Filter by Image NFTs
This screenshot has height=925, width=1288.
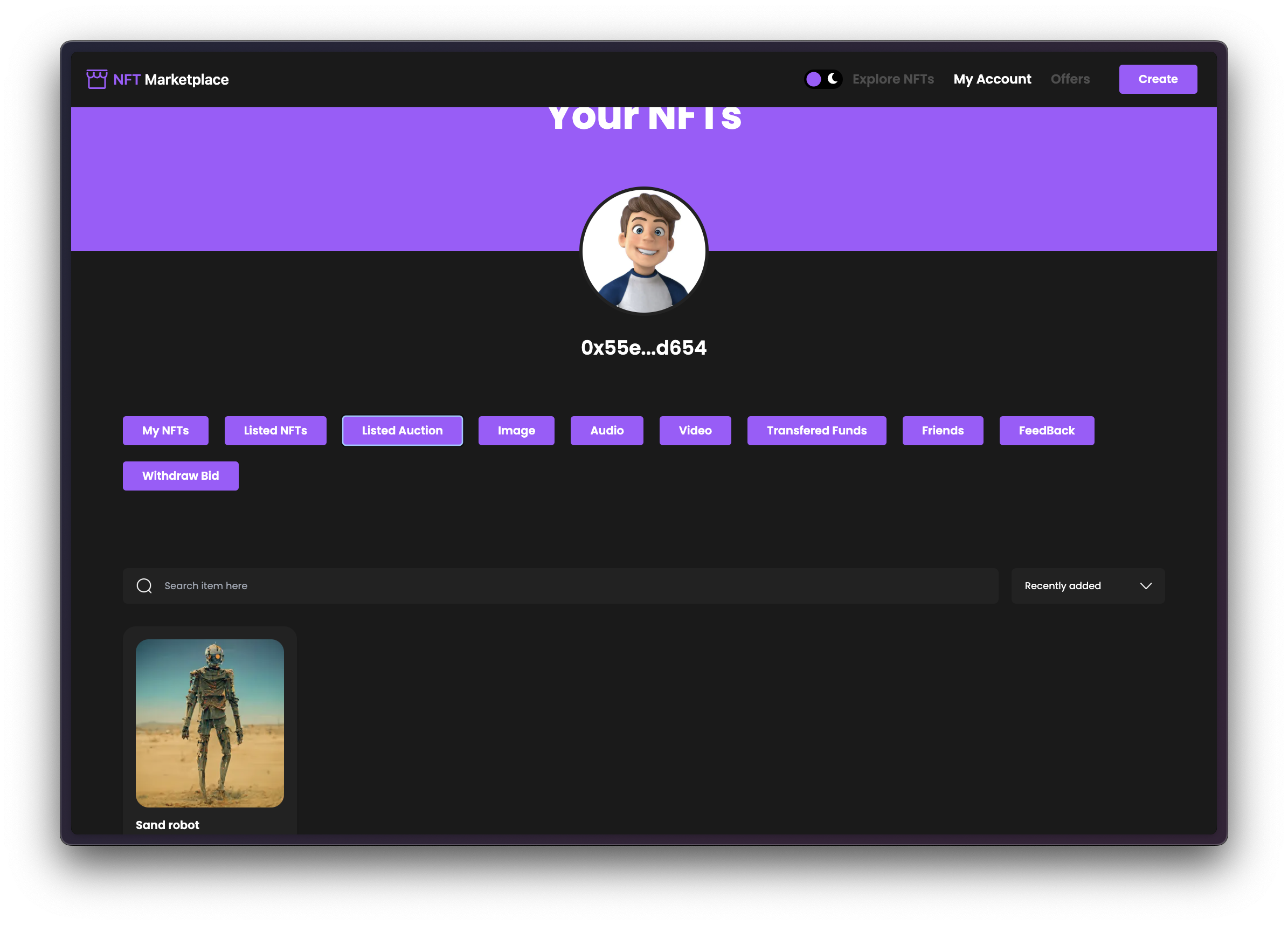[516, 431]
